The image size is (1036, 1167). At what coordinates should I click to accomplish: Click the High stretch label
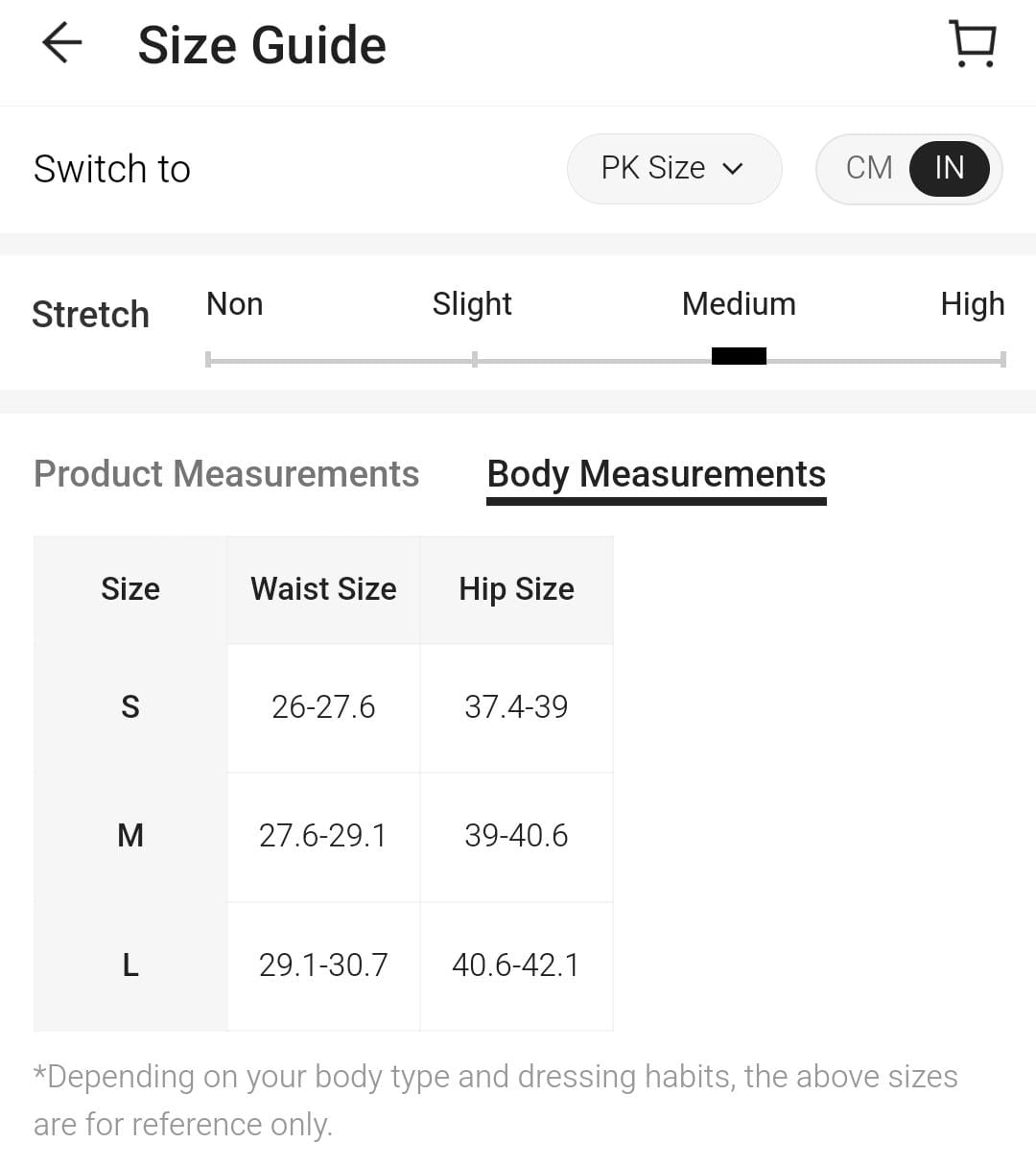pos(972,304)
